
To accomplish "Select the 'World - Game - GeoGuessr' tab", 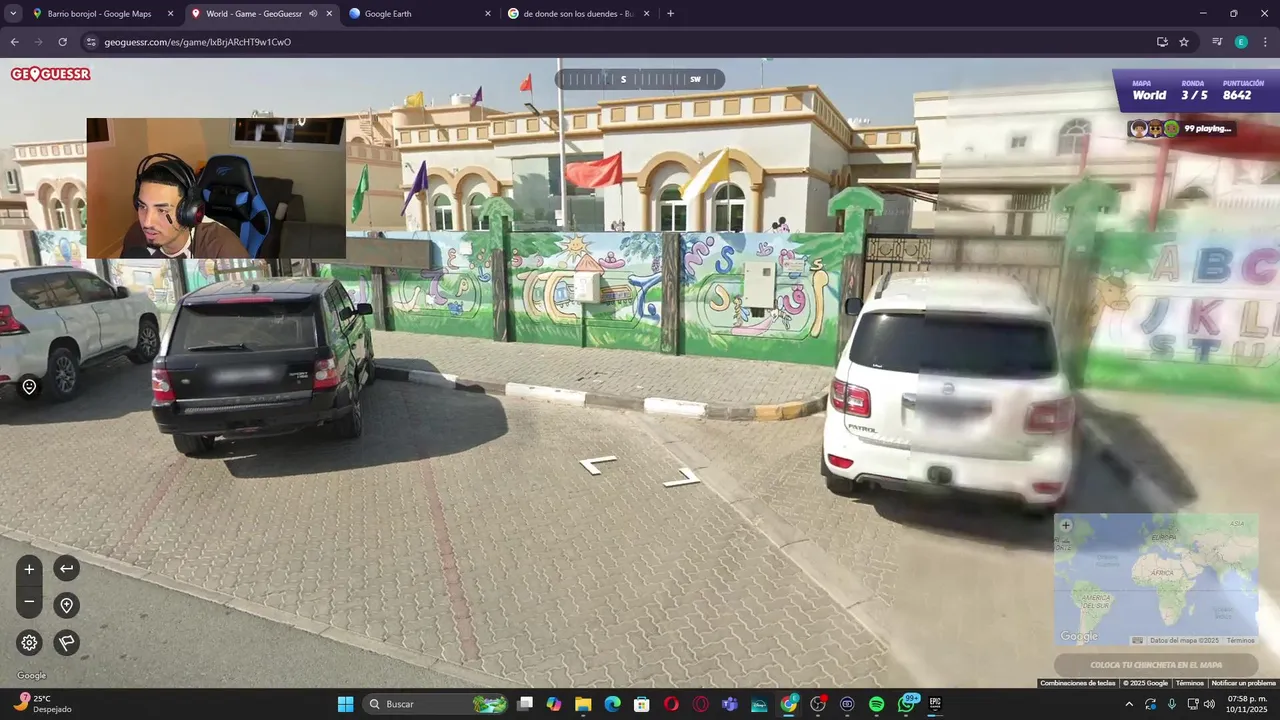I will (x=254, y=14).
